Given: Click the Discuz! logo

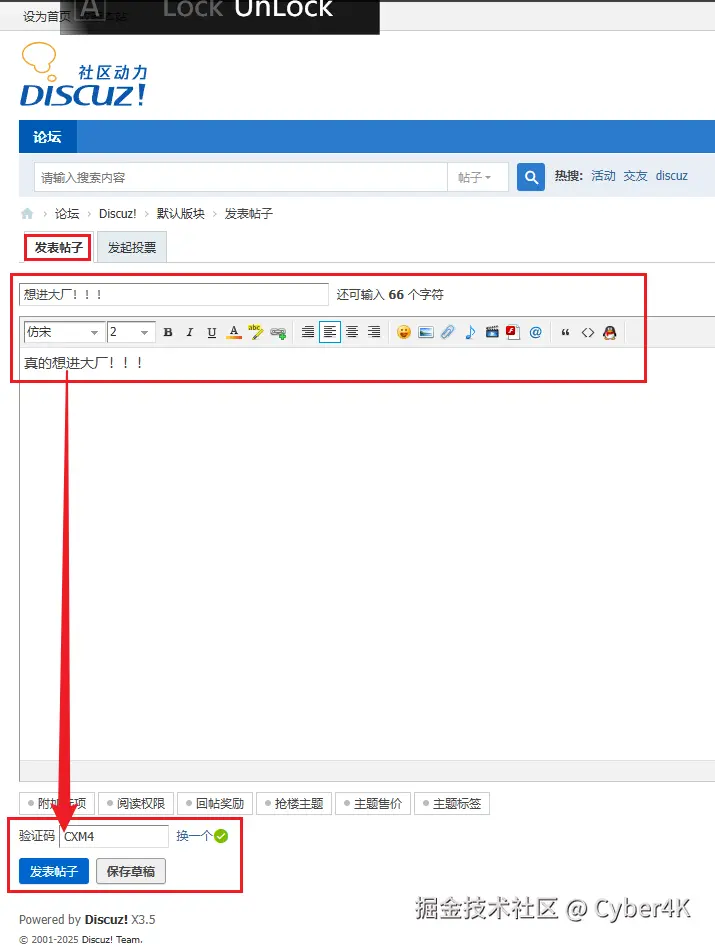Looking at the screenshot, I should (84, 75).
